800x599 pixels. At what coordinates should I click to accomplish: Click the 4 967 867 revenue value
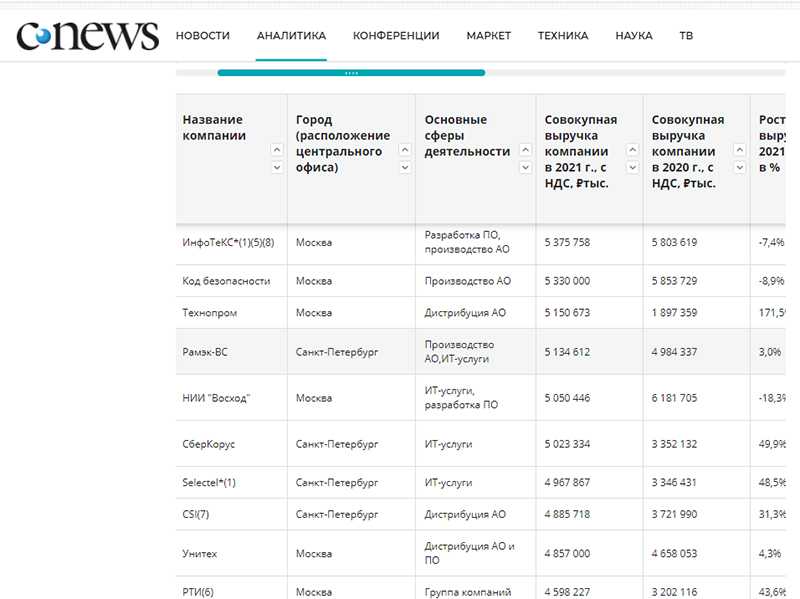[567, 482]
